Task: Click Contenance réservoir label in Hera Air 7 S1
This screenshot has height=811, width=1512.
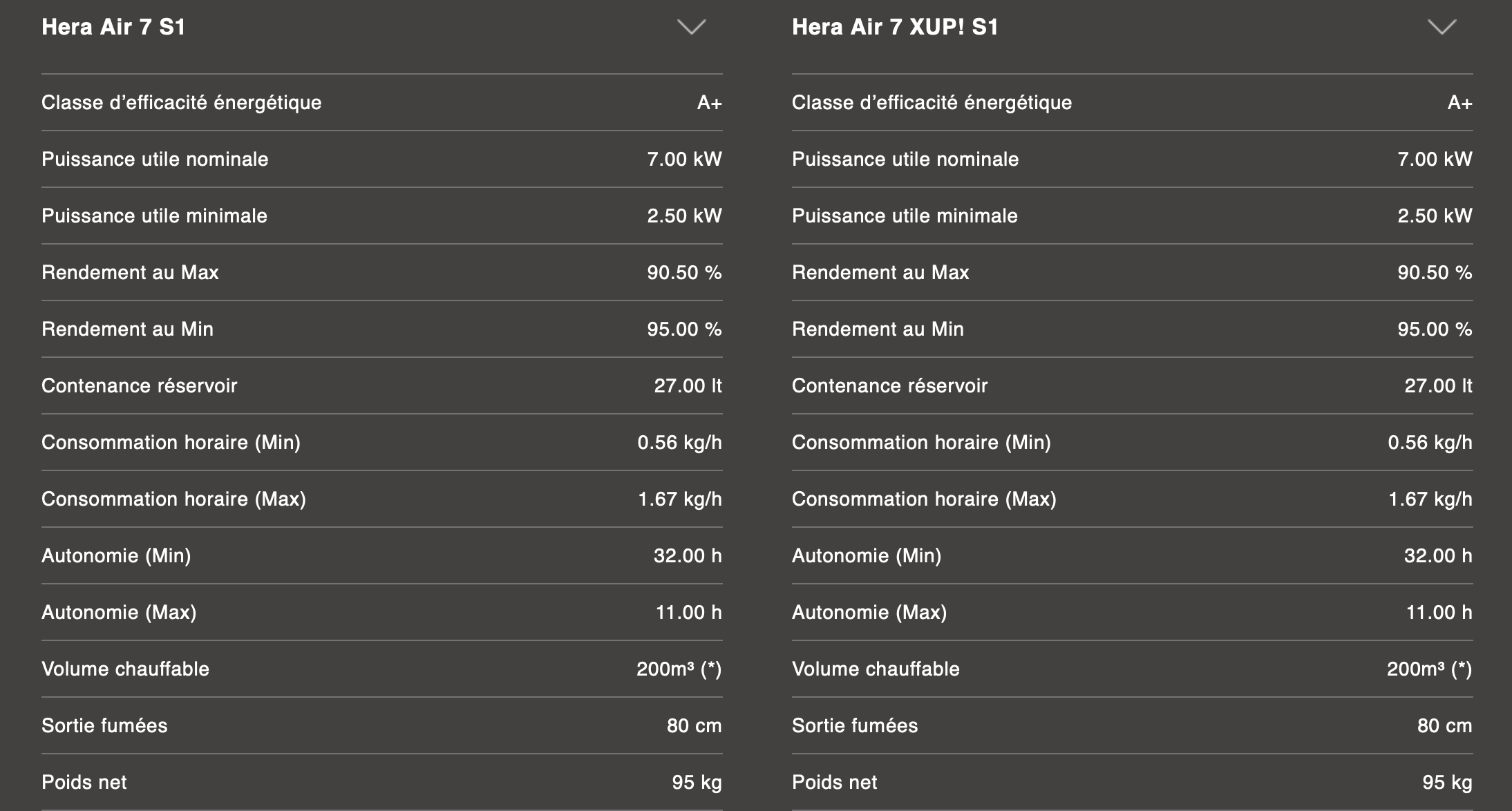Action: click(x=139, y=386)
